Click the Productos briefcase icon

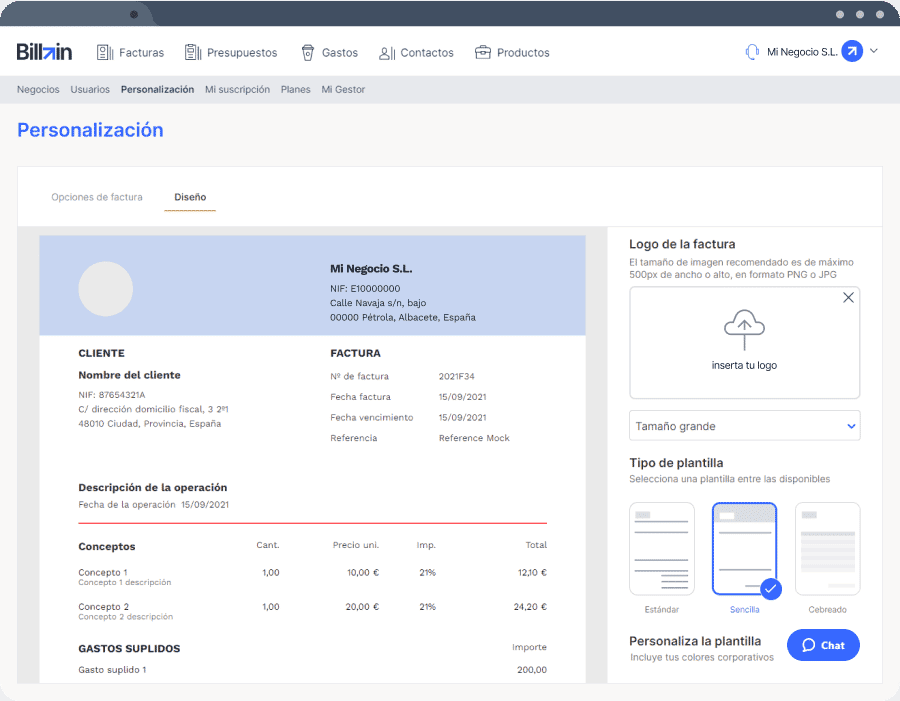click(483, 52)
